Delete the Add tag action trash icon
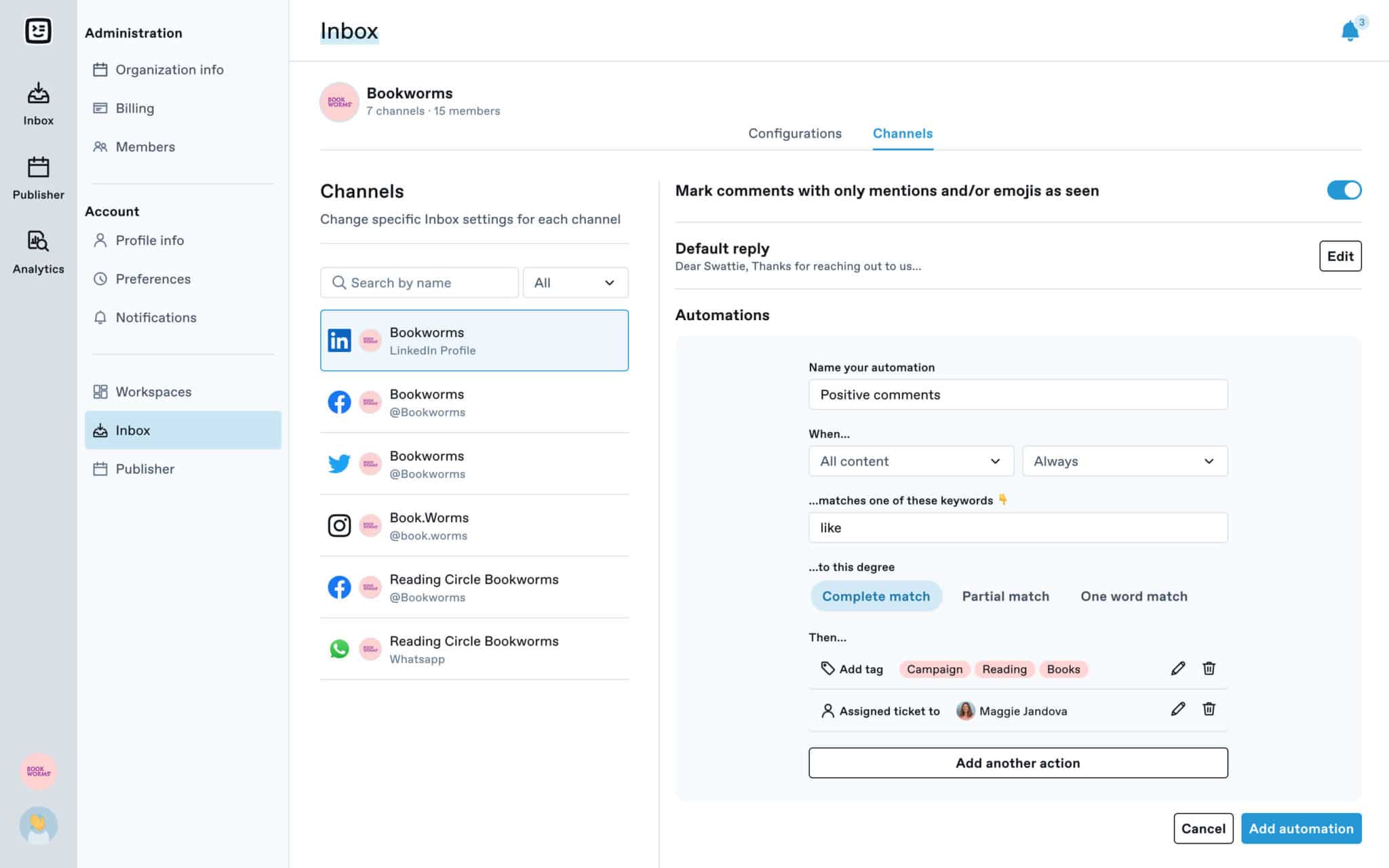1389x868 pixels. tap(1209, 669)
